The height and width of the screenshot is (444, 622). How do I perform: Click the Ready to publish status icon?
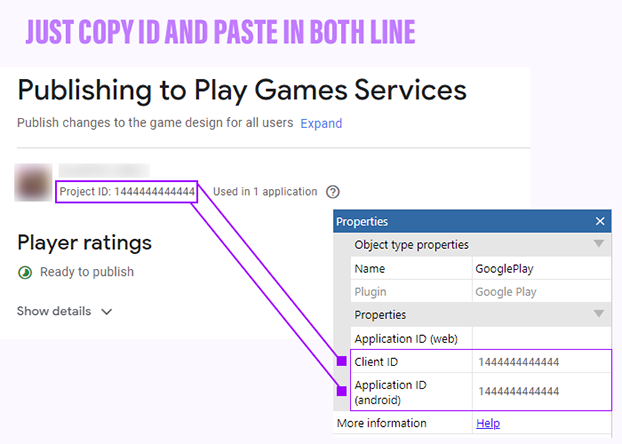[25, 273]
